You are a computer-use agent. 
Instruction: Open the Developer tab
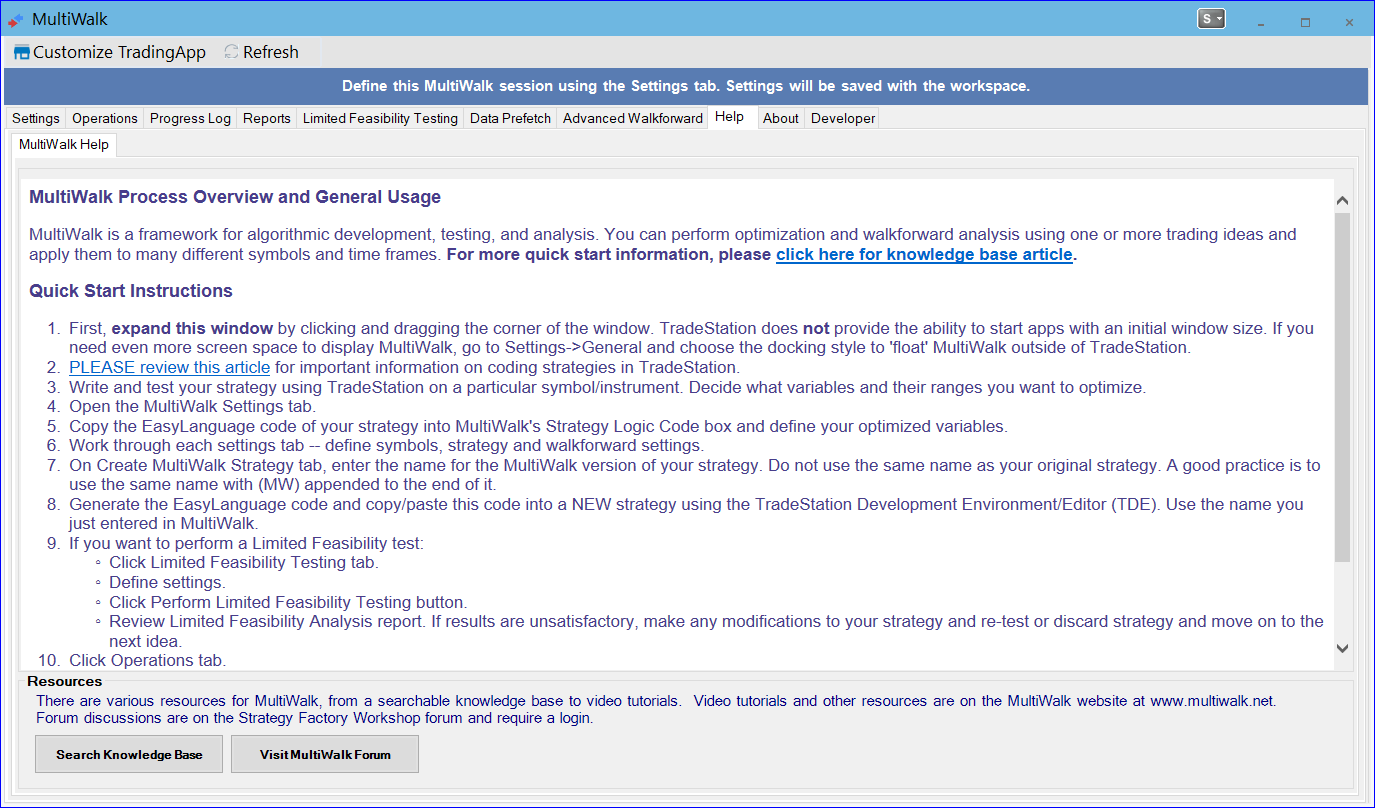pyautogui.click(x=843, y=118)
